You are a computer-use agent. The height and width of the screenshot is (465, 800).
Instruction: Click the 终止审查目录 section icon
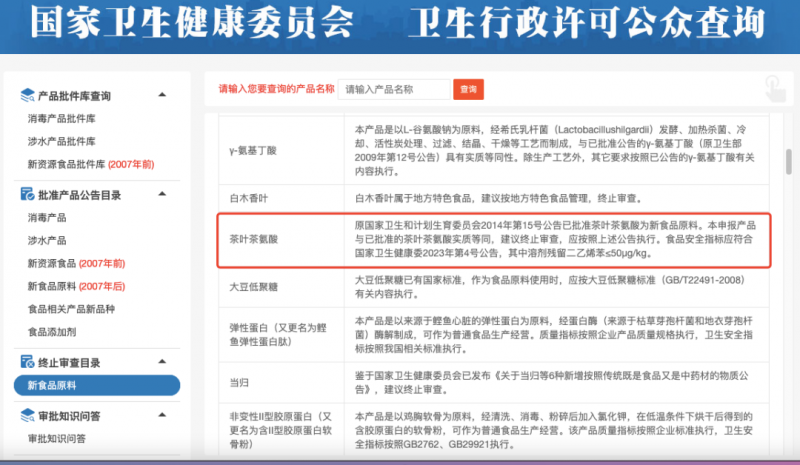coord(27,362)
